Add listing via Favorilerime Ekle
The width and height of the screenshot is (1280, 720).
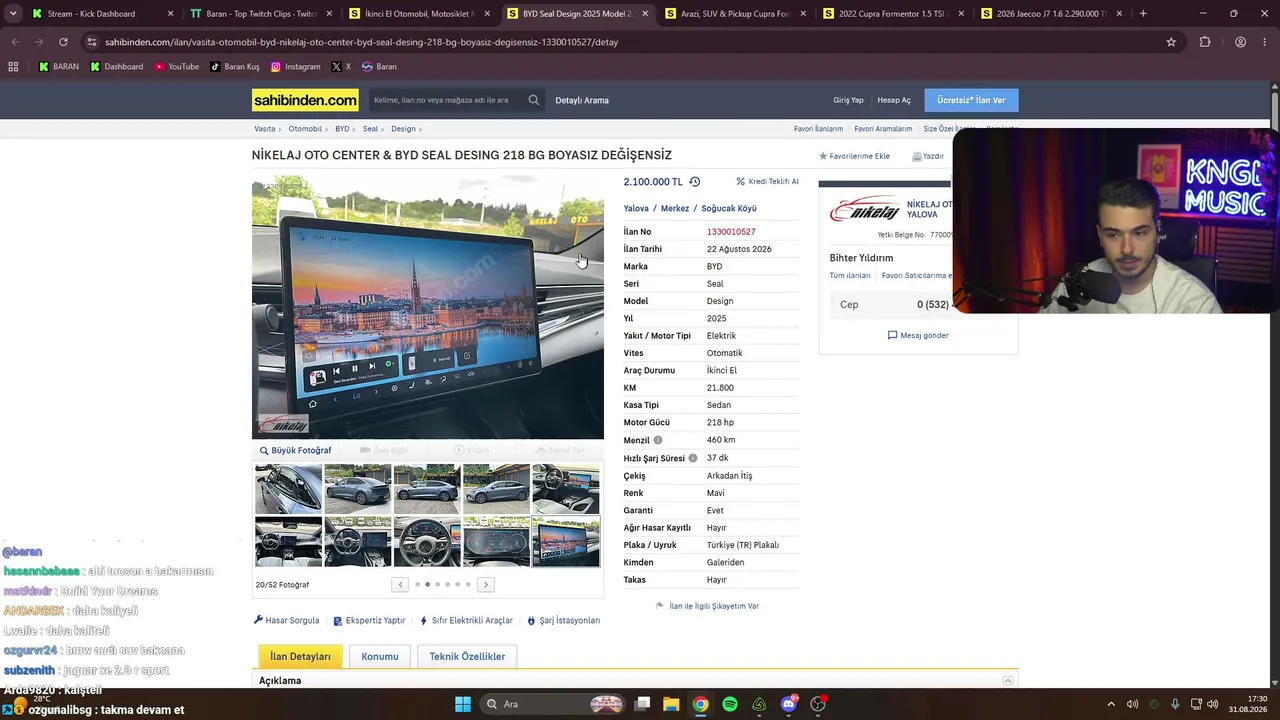[x=854, y=156]
